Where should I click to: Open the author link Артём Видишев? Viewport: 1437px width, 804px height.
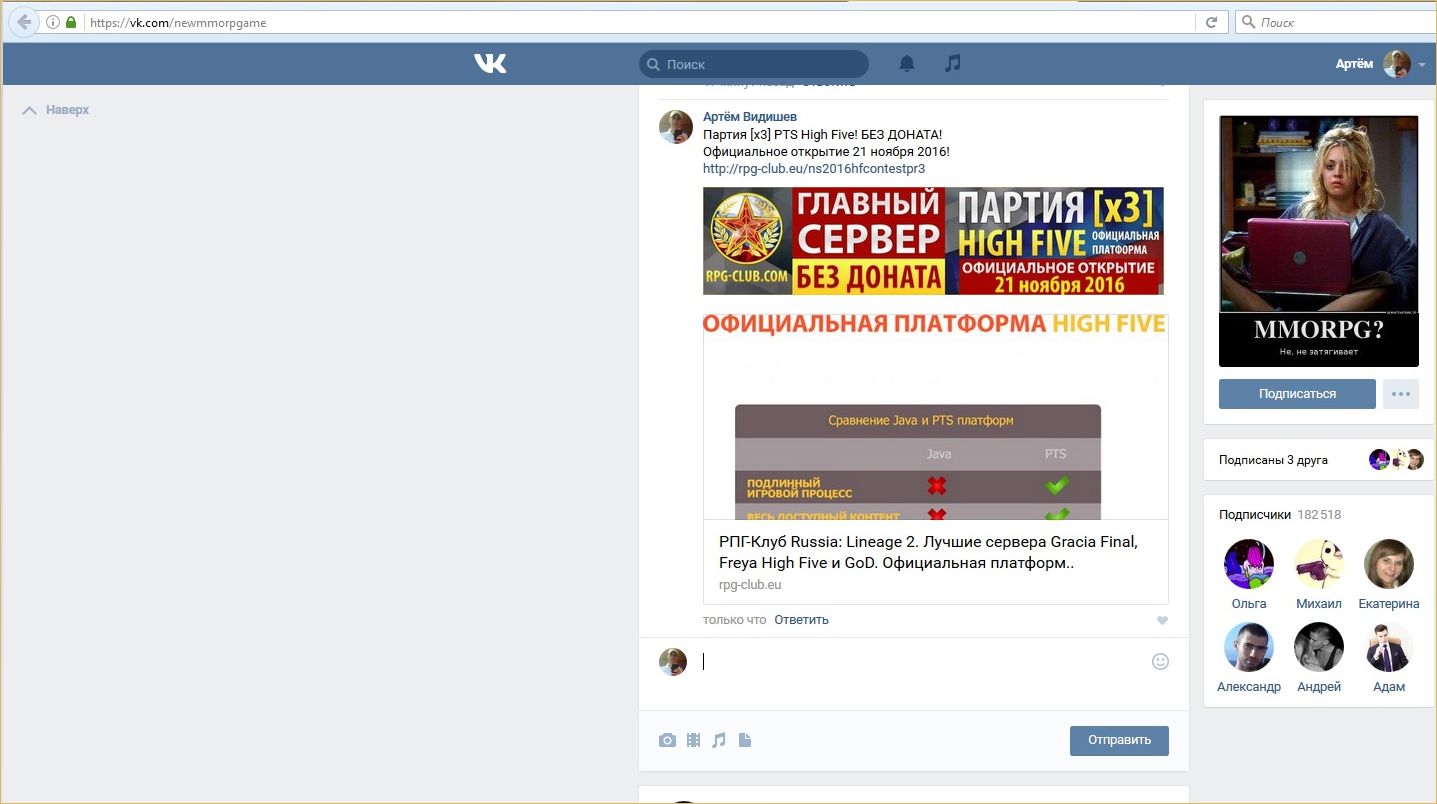[750, 117]
